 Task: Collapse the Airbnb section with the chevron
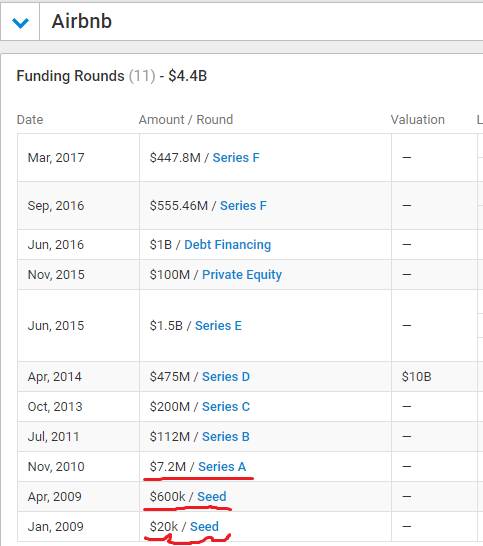(x=20, y=23)
